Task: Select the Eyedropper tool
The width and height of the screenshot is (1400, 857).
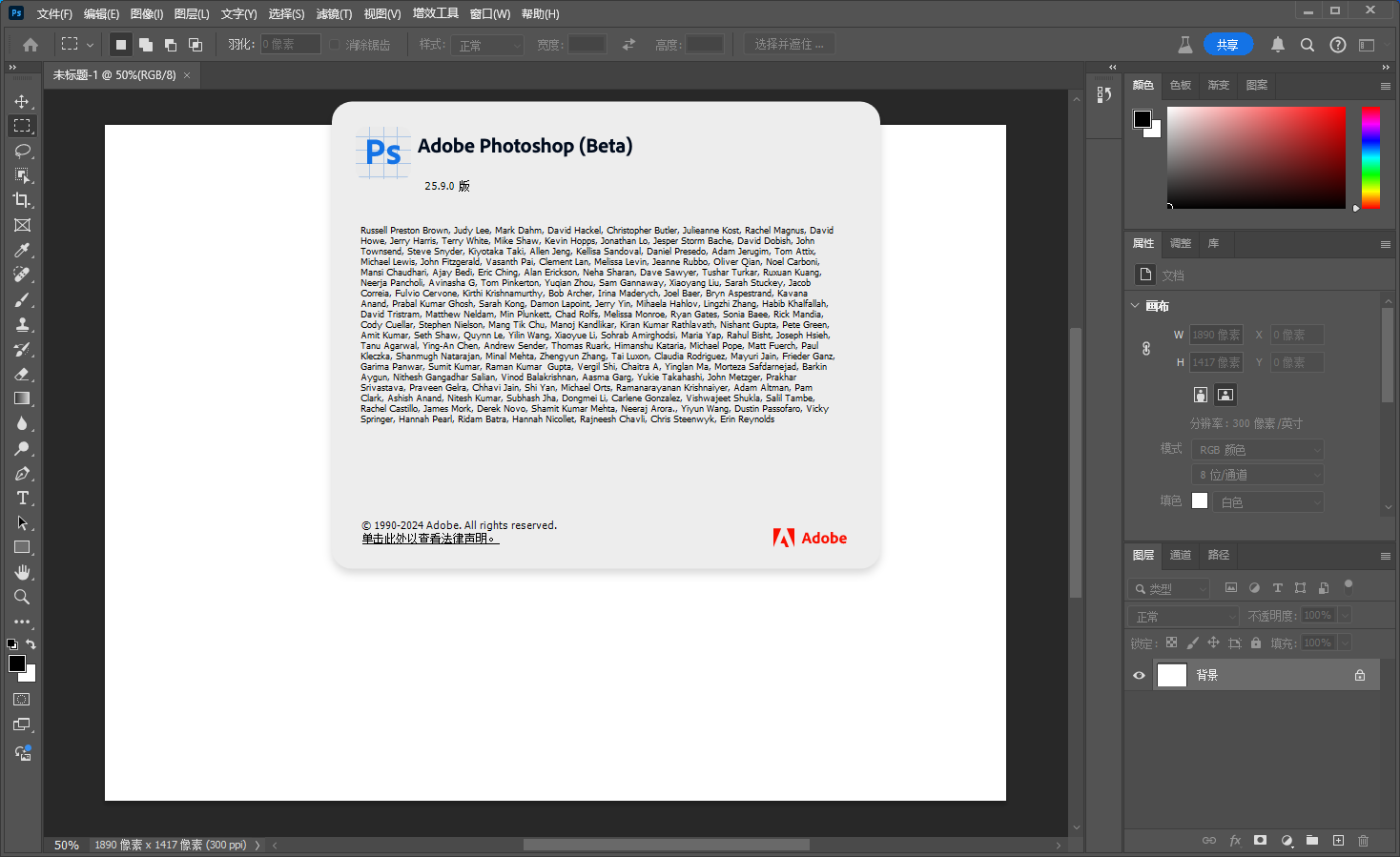Action: (22, 250)
